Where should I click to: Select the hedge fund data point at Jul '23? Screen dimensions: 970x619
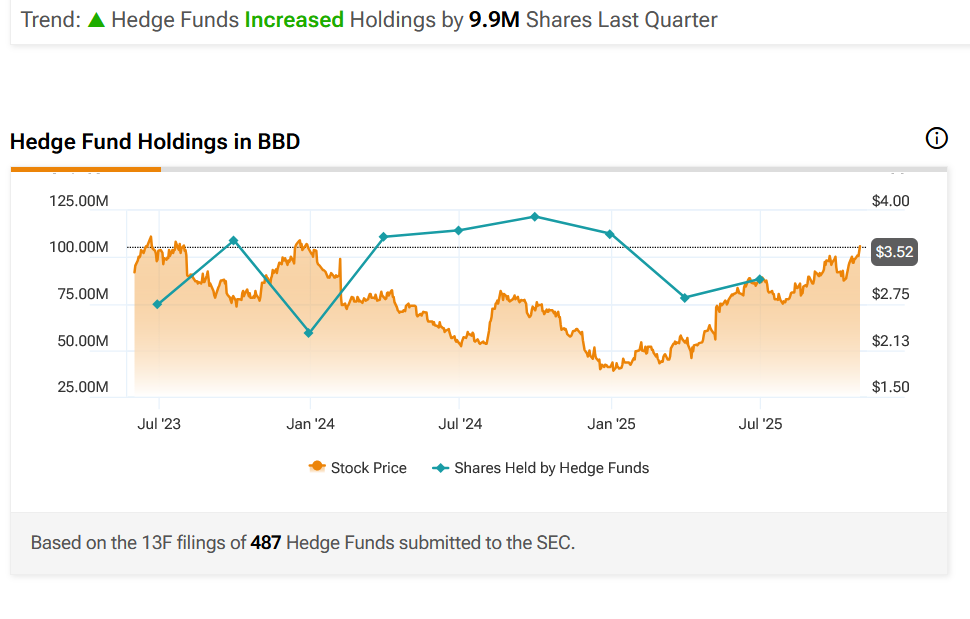coord(157,304)
